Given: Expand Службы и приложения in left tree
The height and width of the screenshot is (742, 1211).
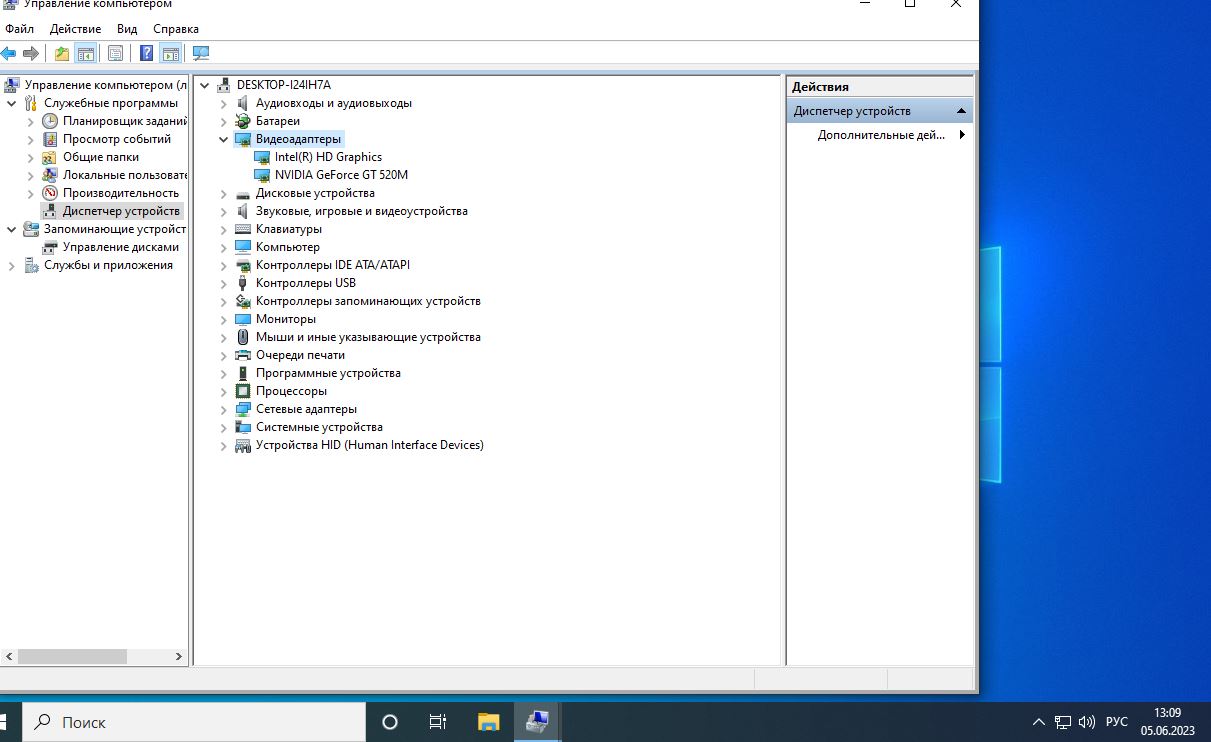Looking at the screenshot, I should tap(12, 265).
